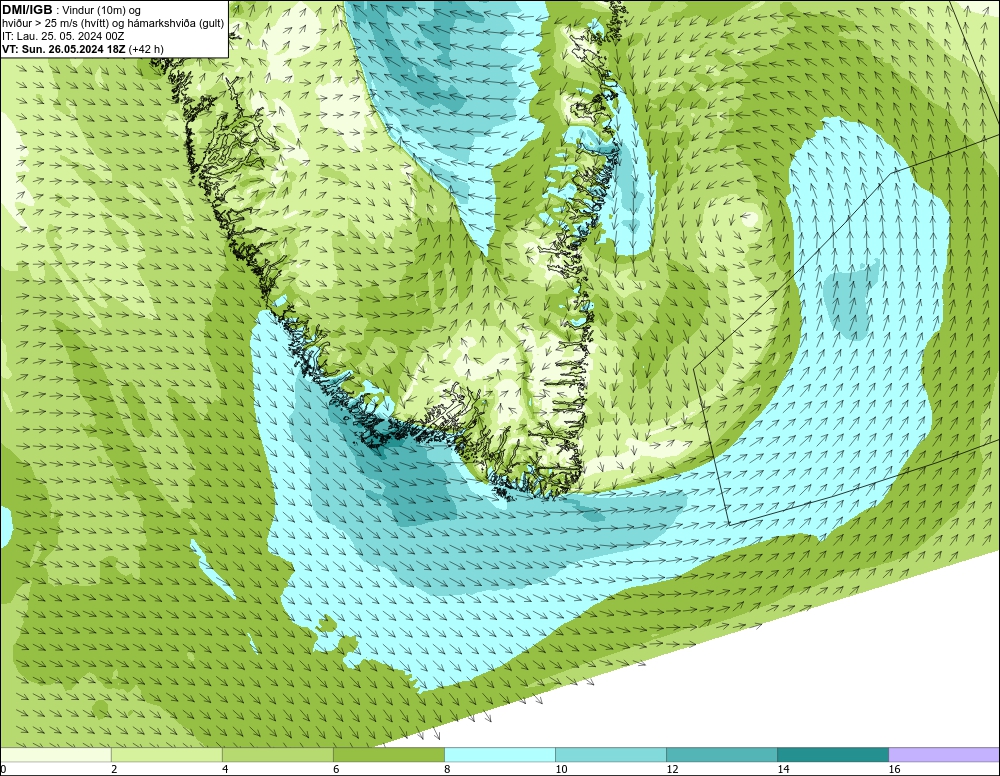The image size is (1000, 776).
Task: Click the pale yellow 0–2 legend swatch
Action: 56,755
